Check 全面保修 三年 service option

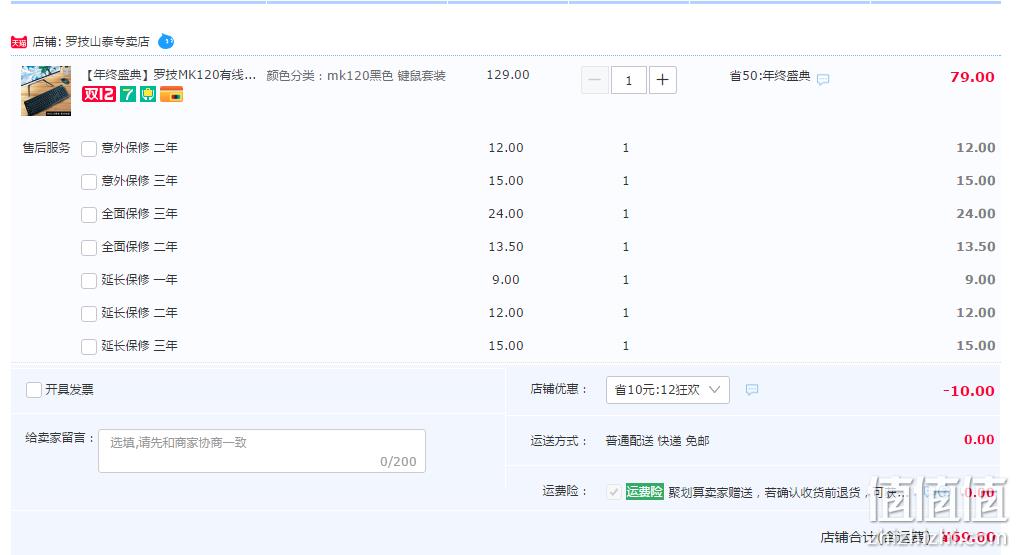pos(89,215)
